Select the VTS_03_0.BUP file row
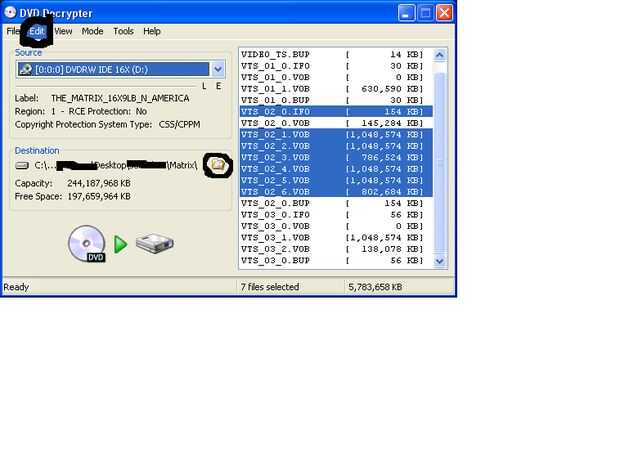 (336, 260)
